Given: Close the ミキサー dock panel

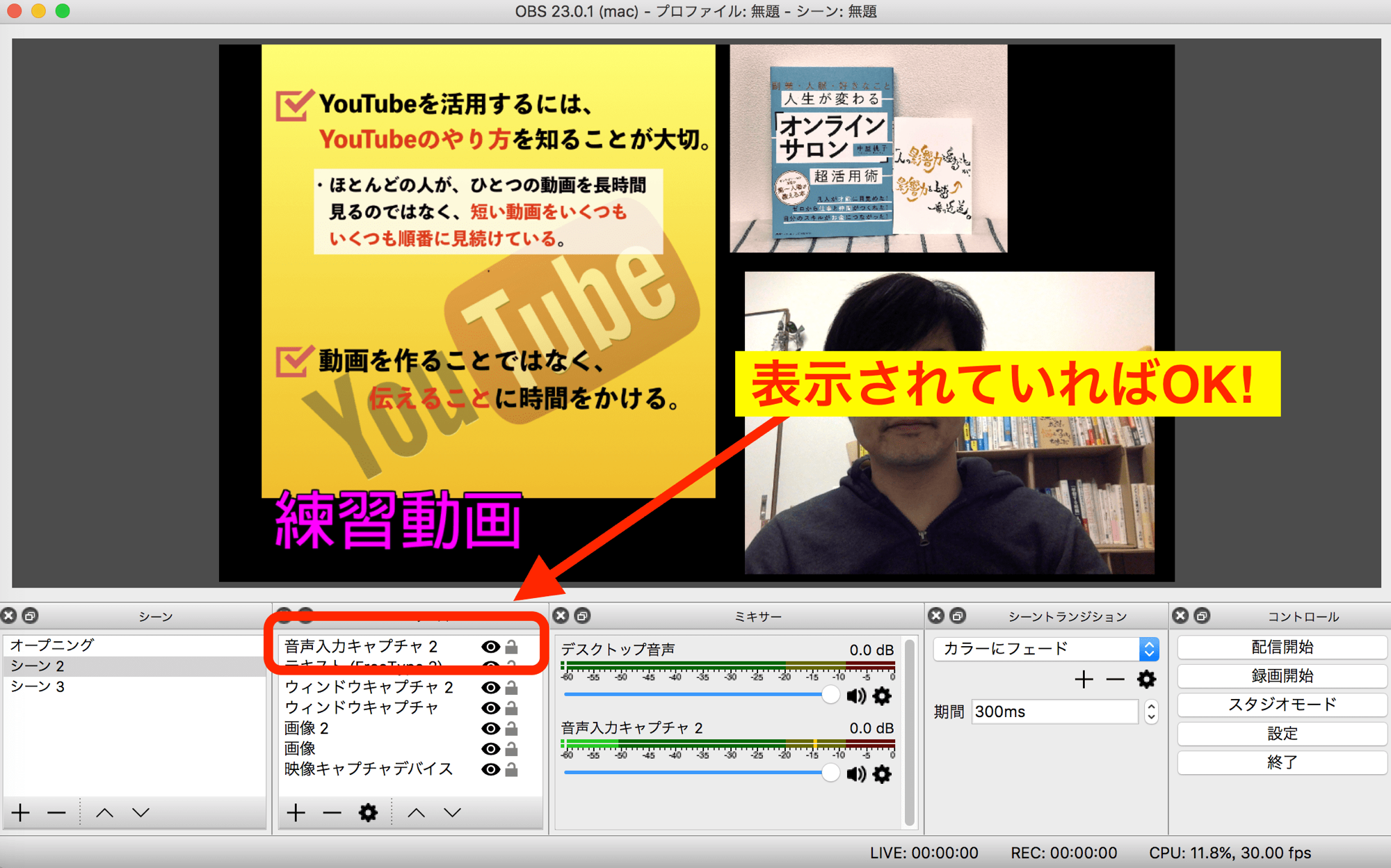Looking at the screenshot, I should click(561, 616).
